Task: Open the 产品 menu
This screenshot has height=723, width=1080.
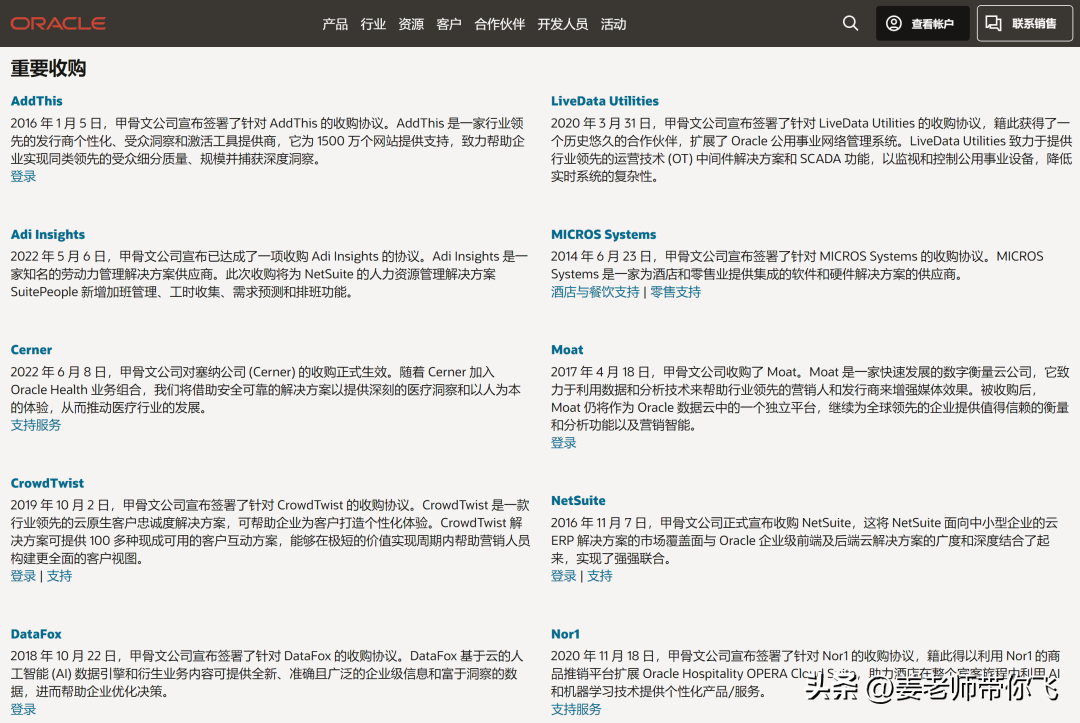Action: (x=335, y=24)
